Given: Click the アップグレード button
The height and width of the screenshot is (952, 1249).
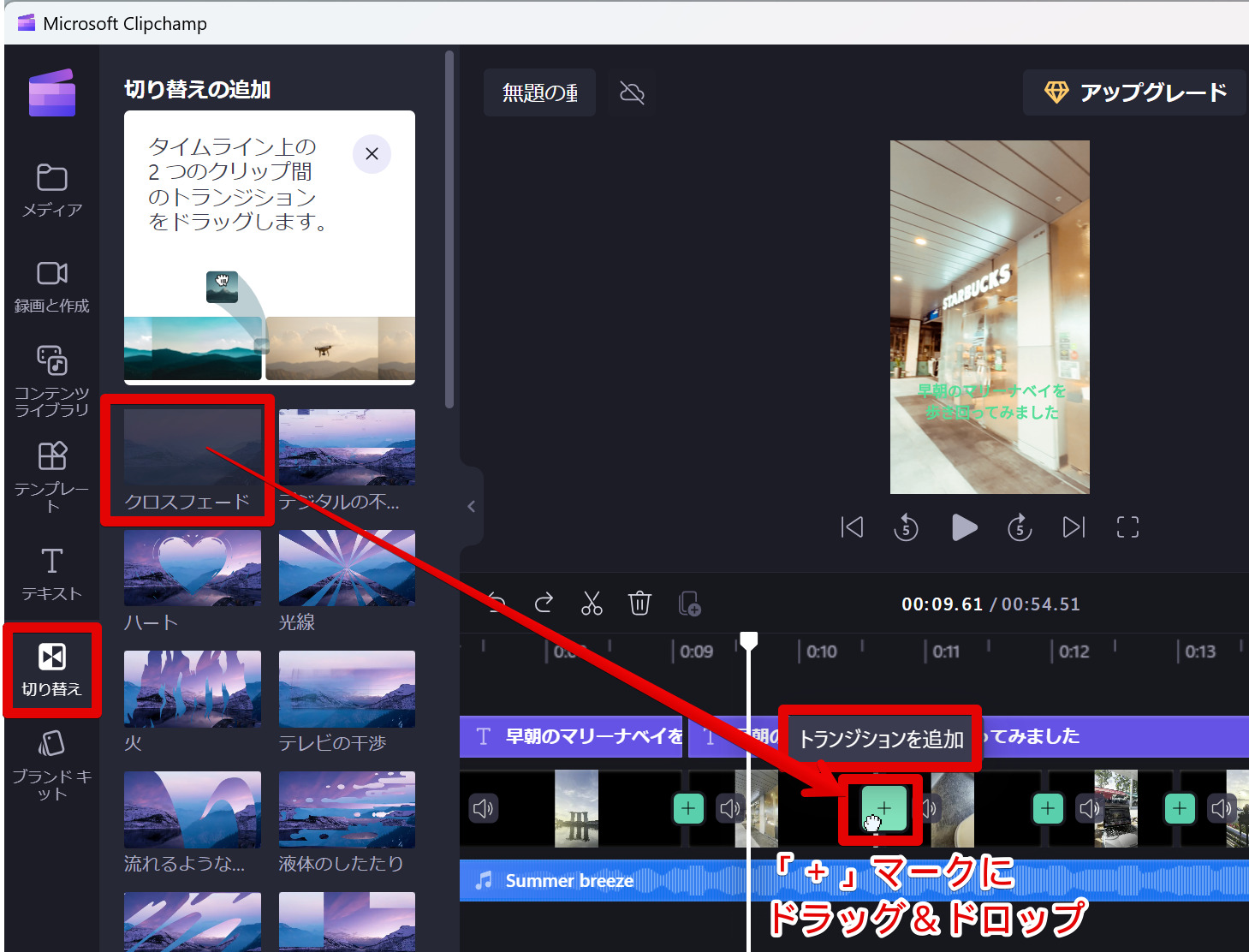Looking at the screenshot, I should click(1134, 92).
